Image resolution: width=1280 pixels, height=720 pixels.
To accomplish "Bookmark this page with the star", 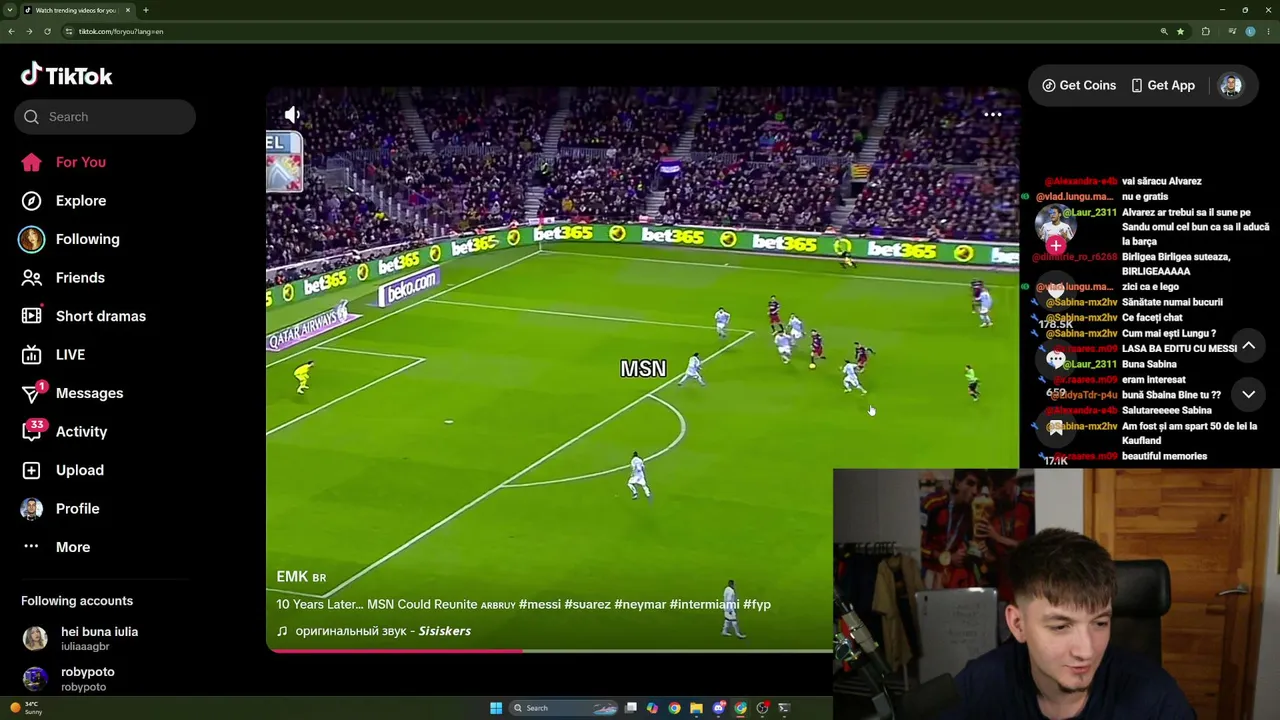I will click(1180, 31).
